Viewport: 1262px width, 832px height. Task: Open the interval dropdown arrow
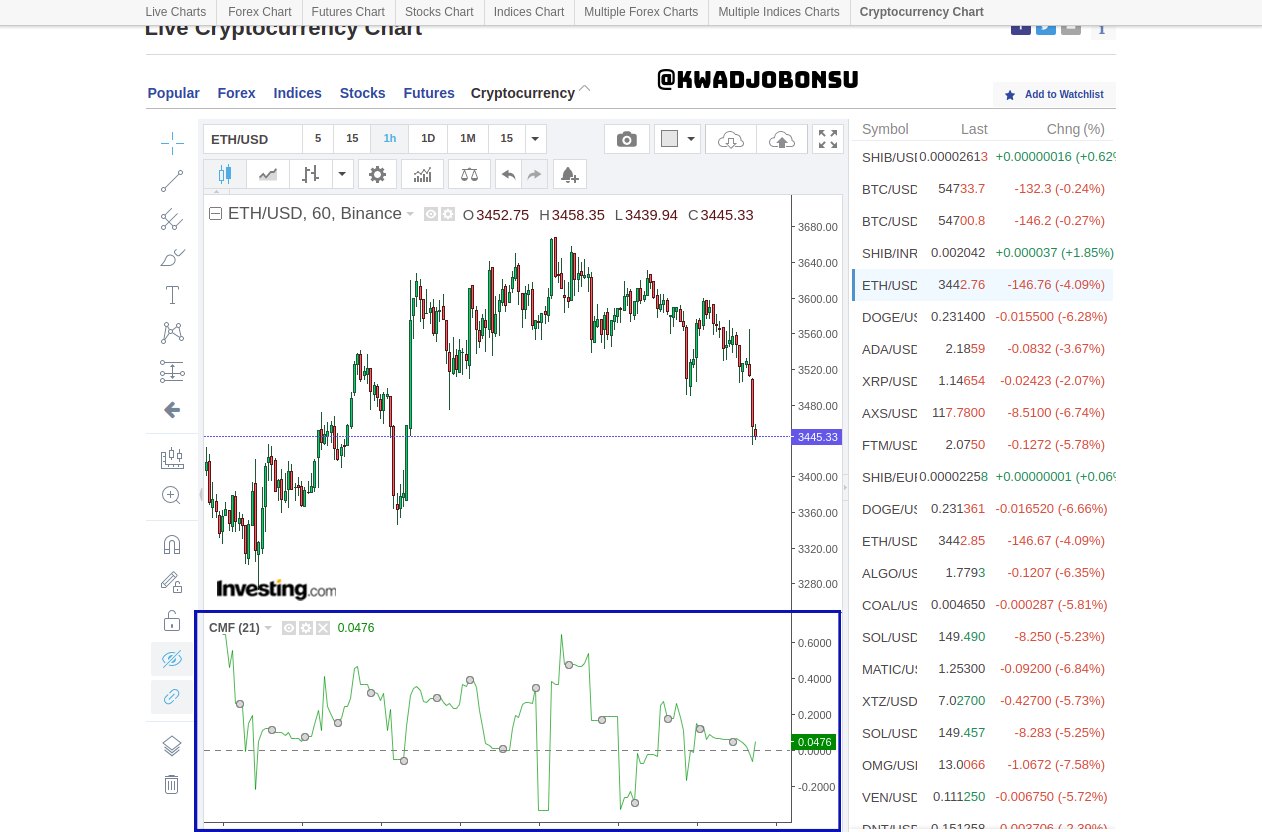point(536,139)
